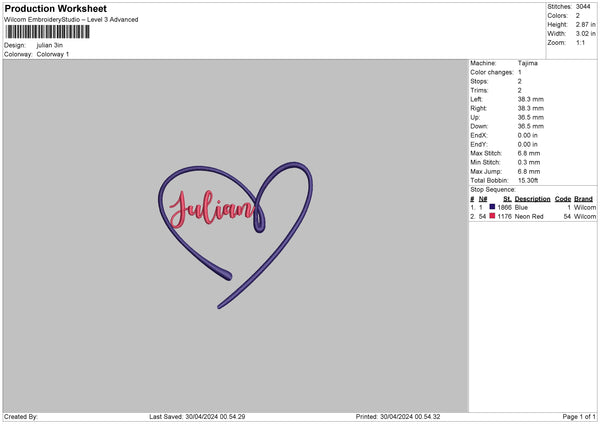Click the 'Max Jump:' label

click(486, 171)
